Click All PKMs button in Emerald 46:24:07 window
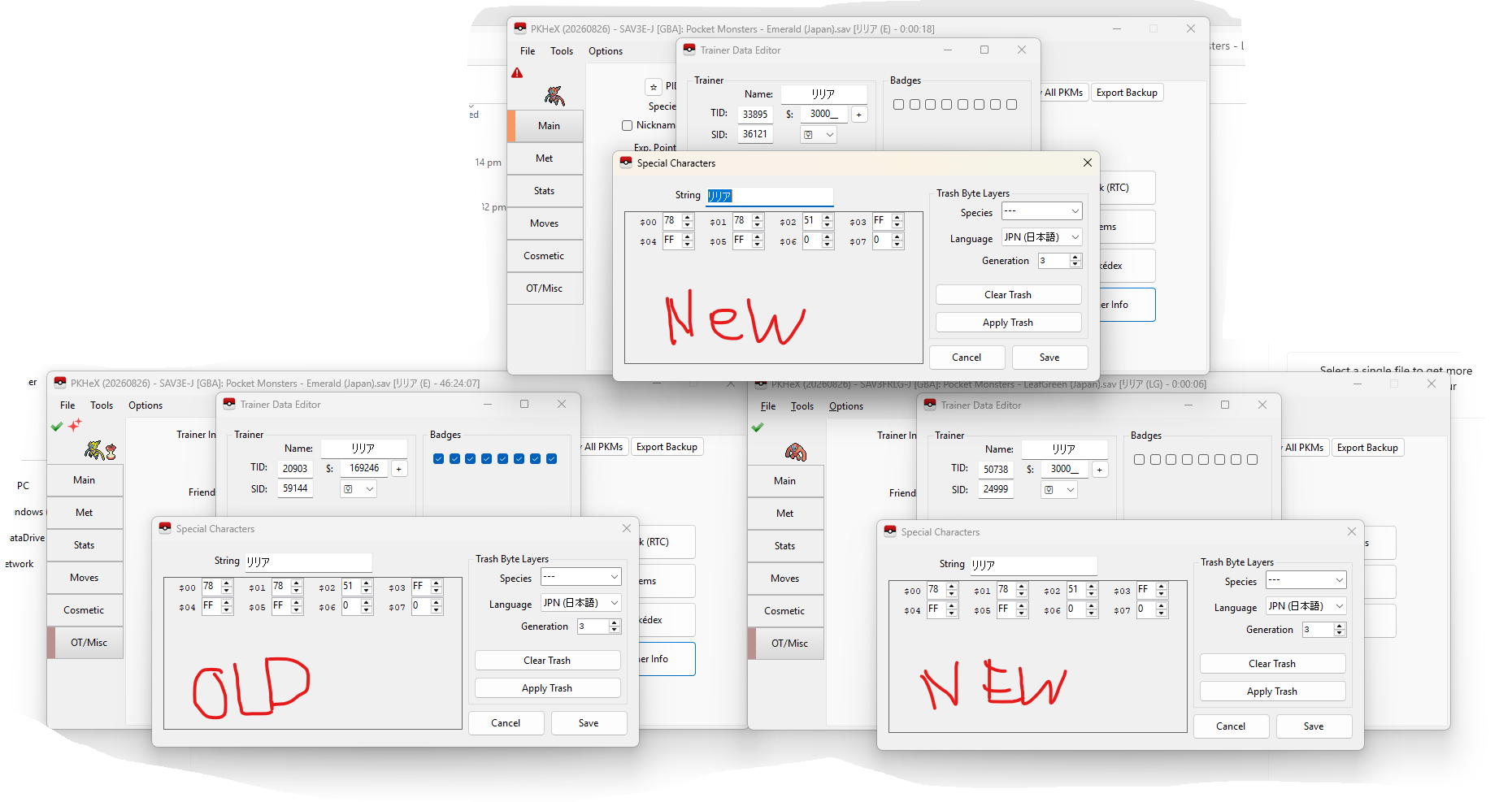 (603, 447)
